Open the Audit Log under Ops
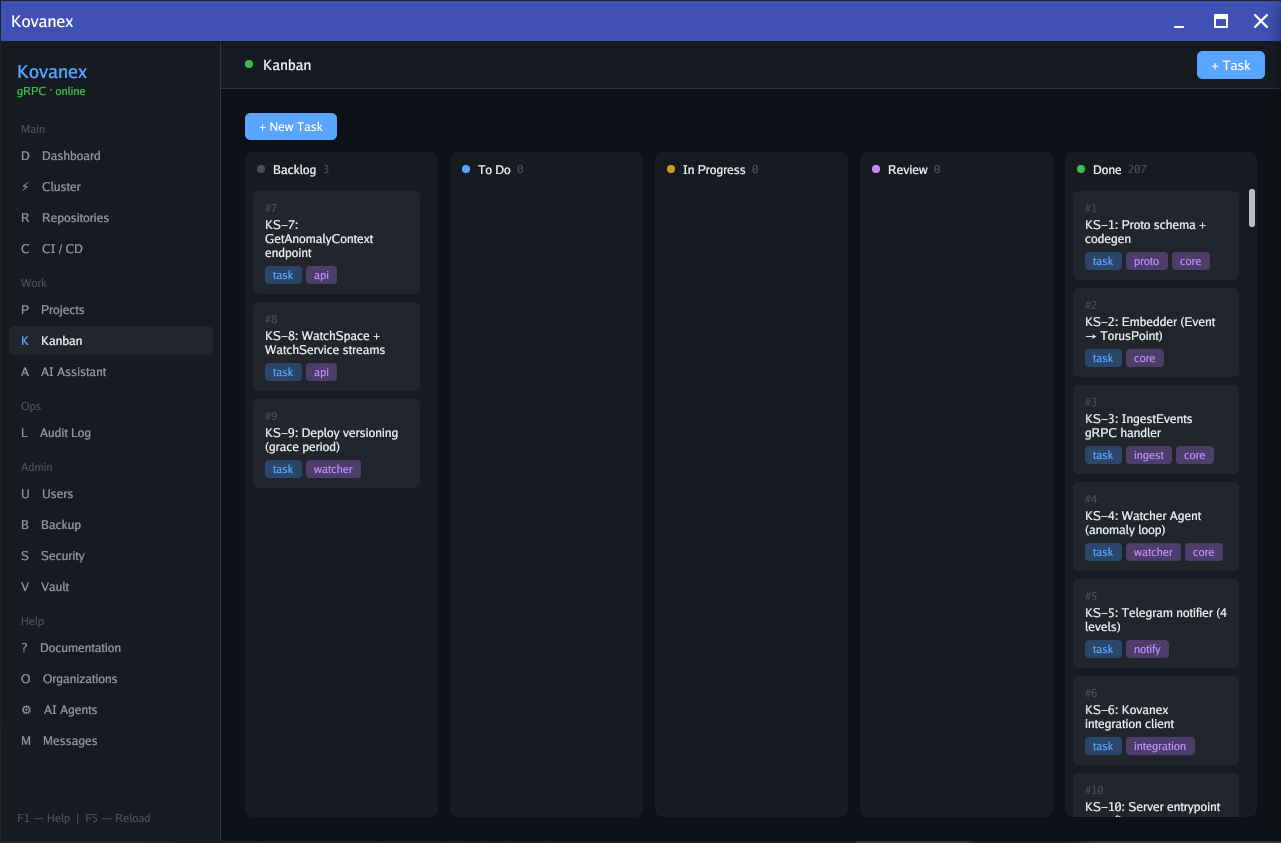Screen dimensions: 1281x843 point(63,432)
